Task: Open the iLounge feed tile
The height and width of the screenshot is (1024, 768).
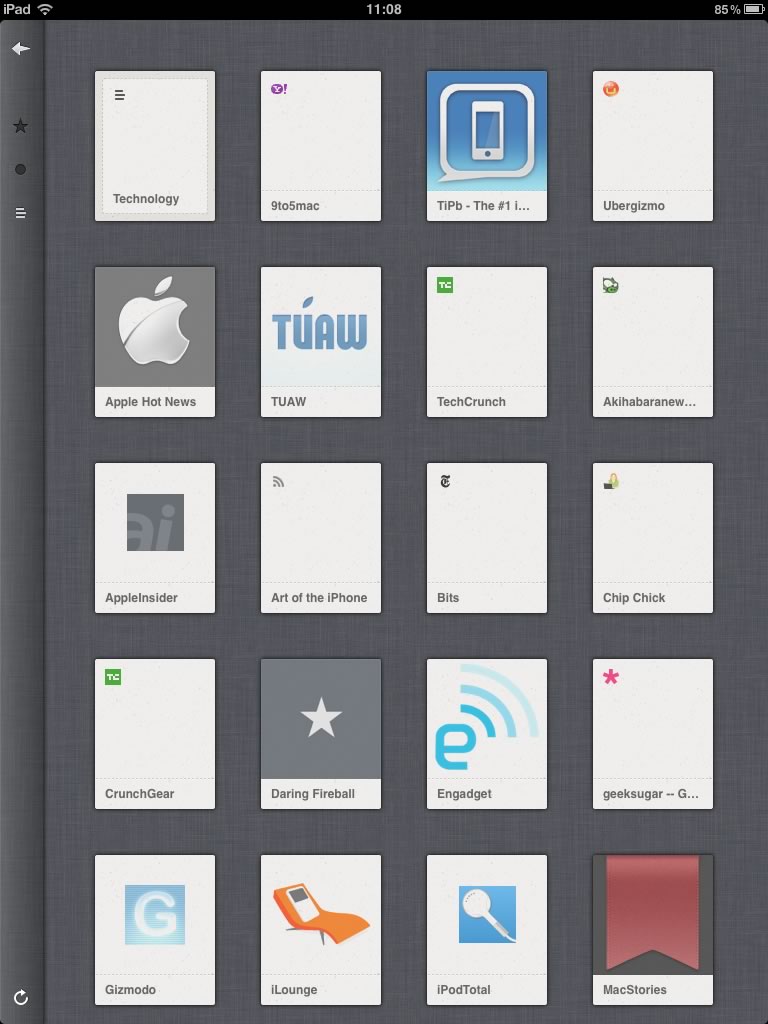Action: pyautogui.click(x=321, y=929)
